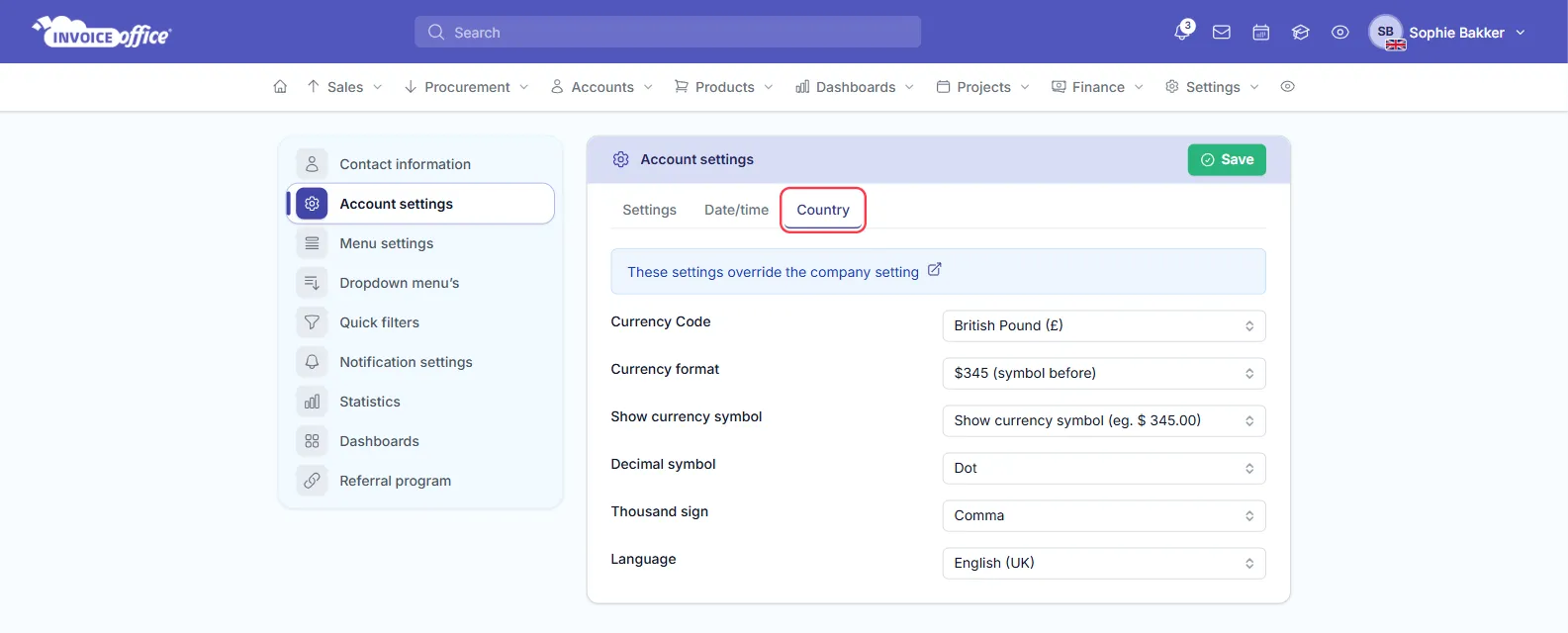The height and width of the screenshot is (633, 1568).
Task: Click the Quick filters funnel icon
Action: (x=312, y=322)
